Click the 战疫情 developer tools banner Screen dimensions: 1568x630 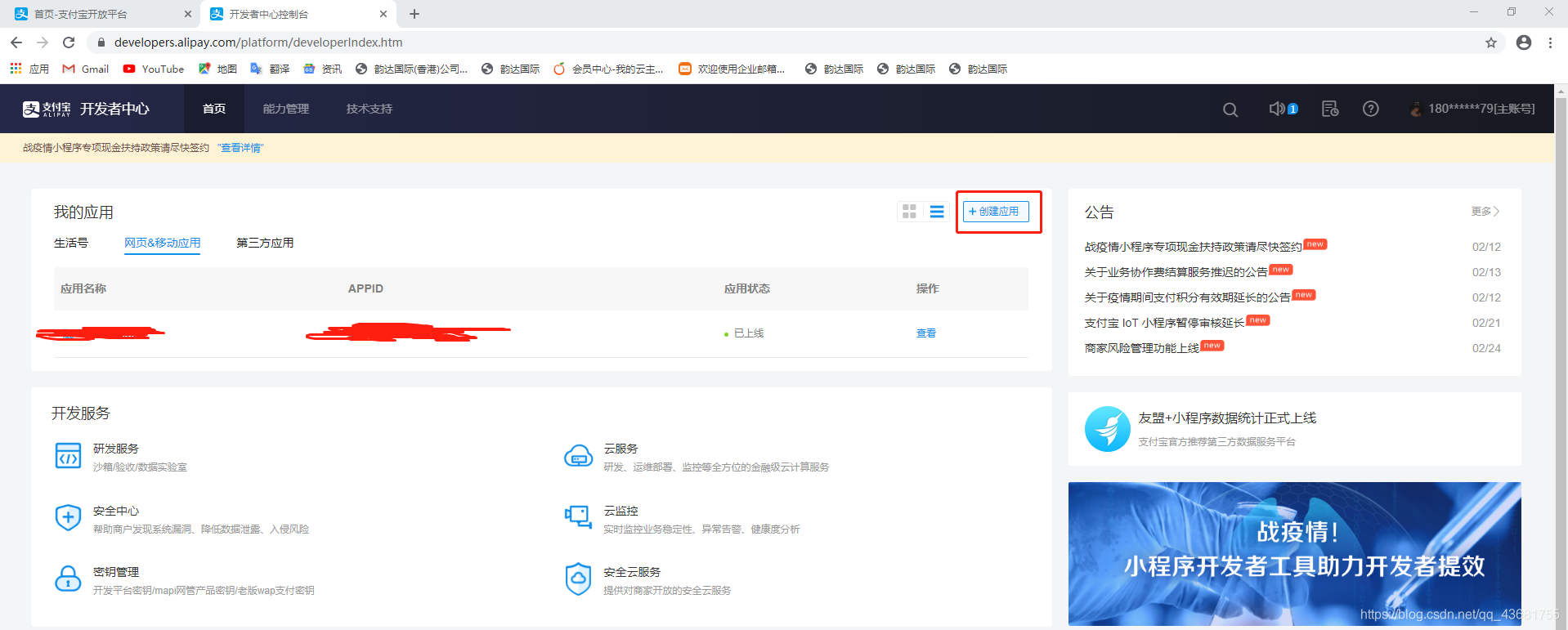coord(1295,554)
